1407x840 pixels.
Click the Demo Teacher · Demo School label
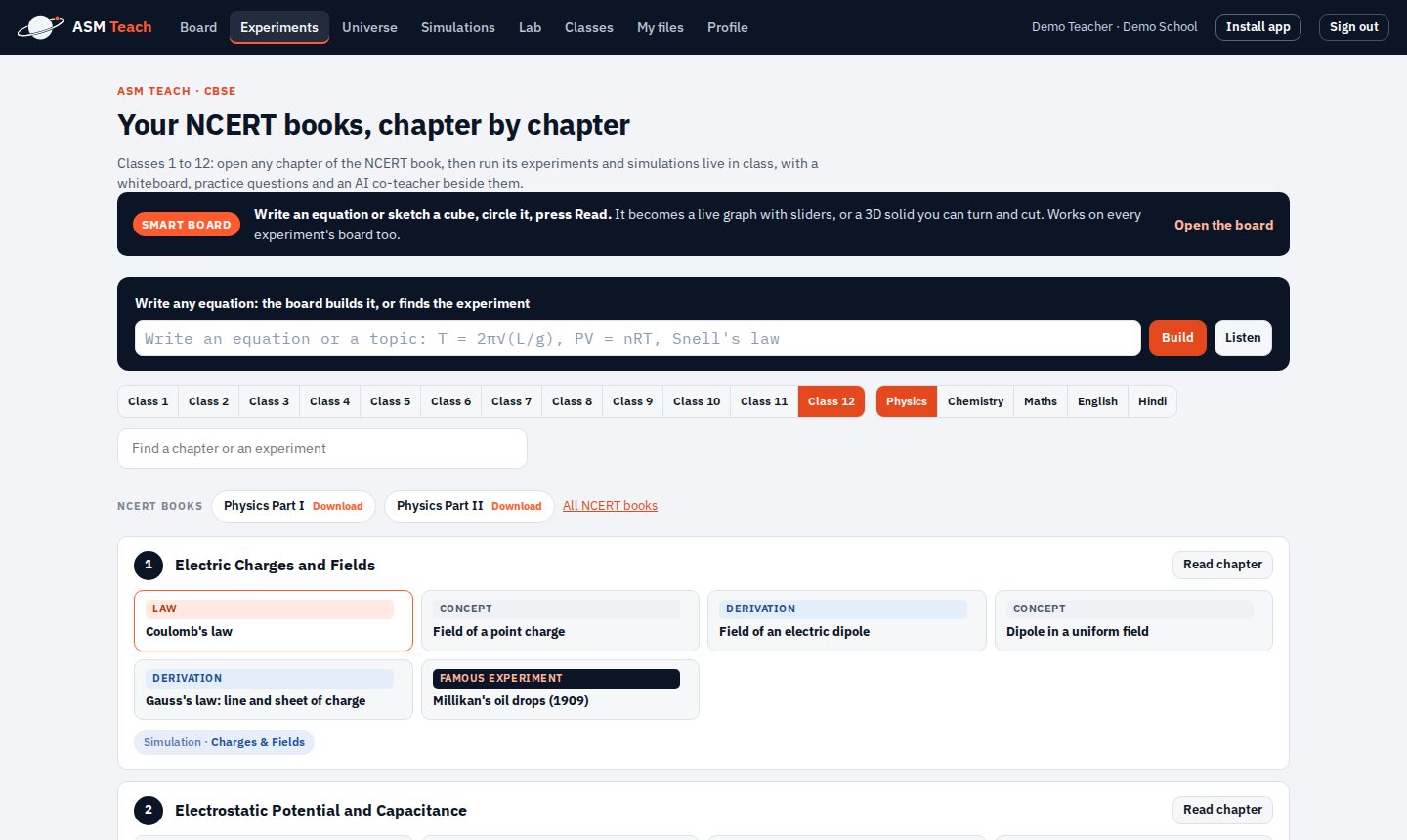click(1114, 27)
